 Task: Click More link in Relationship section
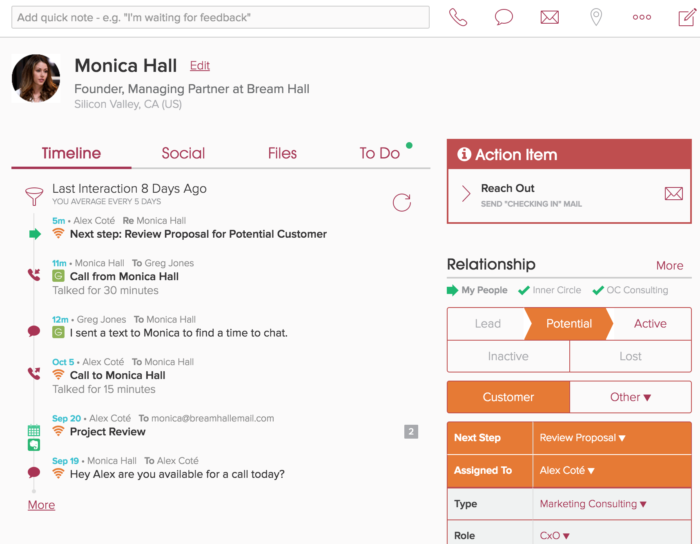click(x=669, y=266)
